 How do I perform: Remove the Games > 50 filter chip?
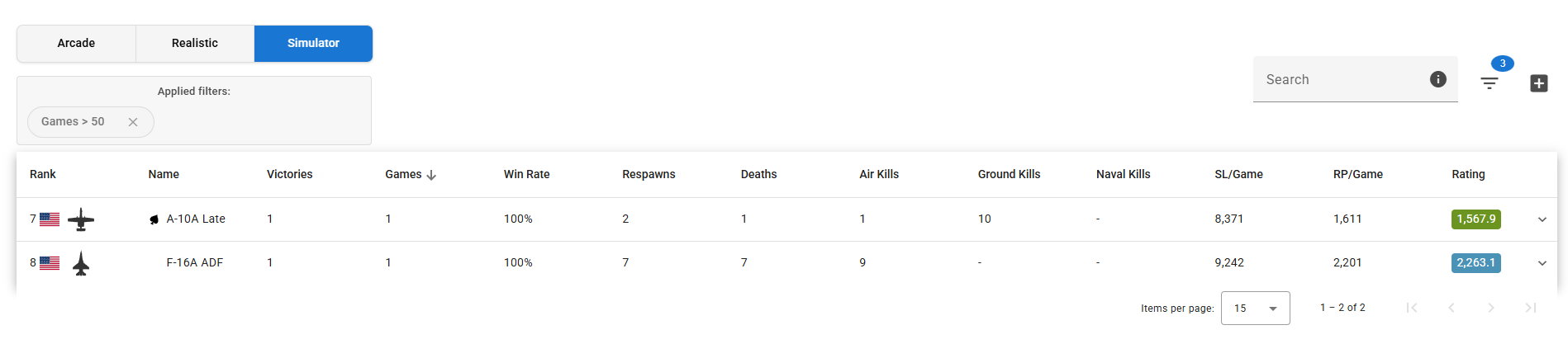tap(133, 122)
